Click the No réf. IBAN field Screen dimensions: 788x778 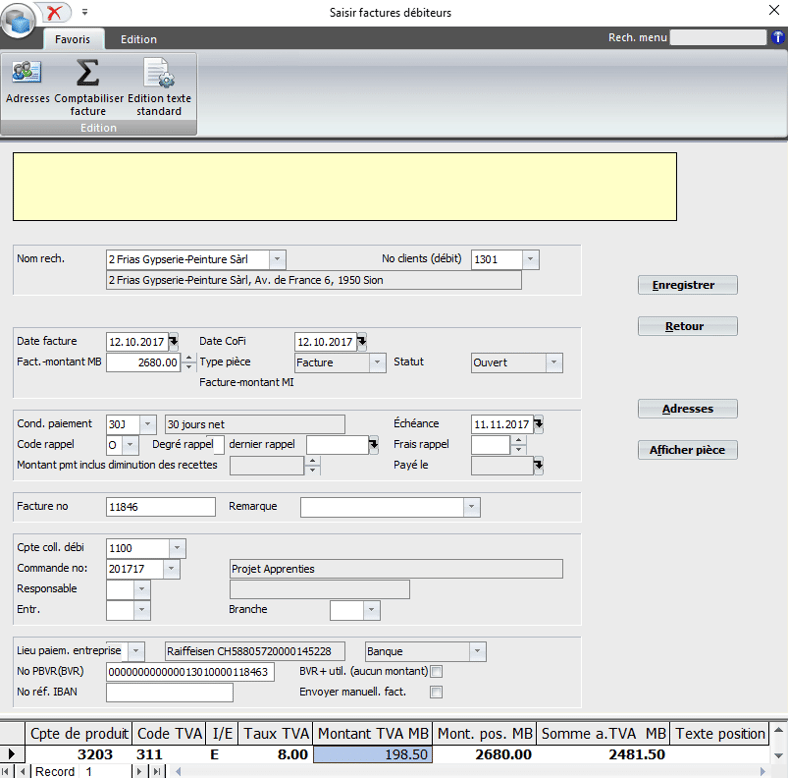tap(169, 693)
